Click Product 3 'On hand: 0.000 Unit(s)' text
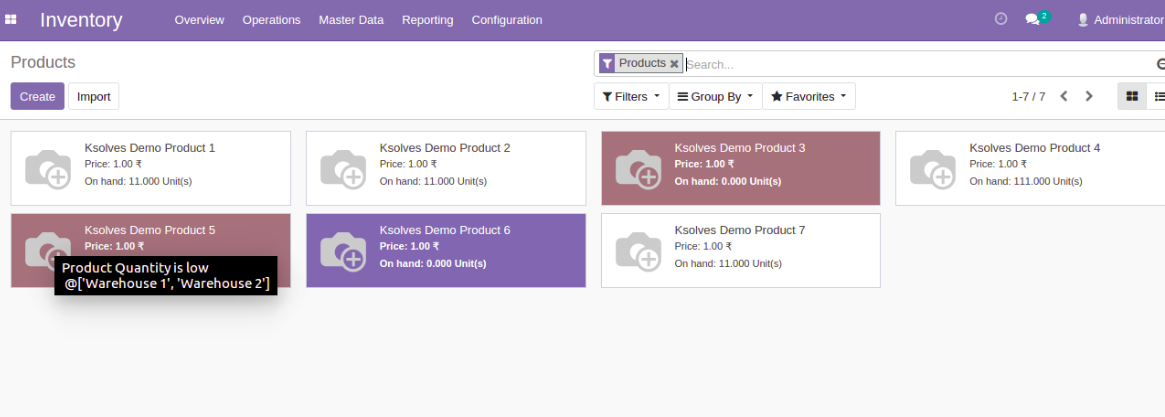Image resolution: width=1165 pixels, height=417 pixels. pos(727,181)
